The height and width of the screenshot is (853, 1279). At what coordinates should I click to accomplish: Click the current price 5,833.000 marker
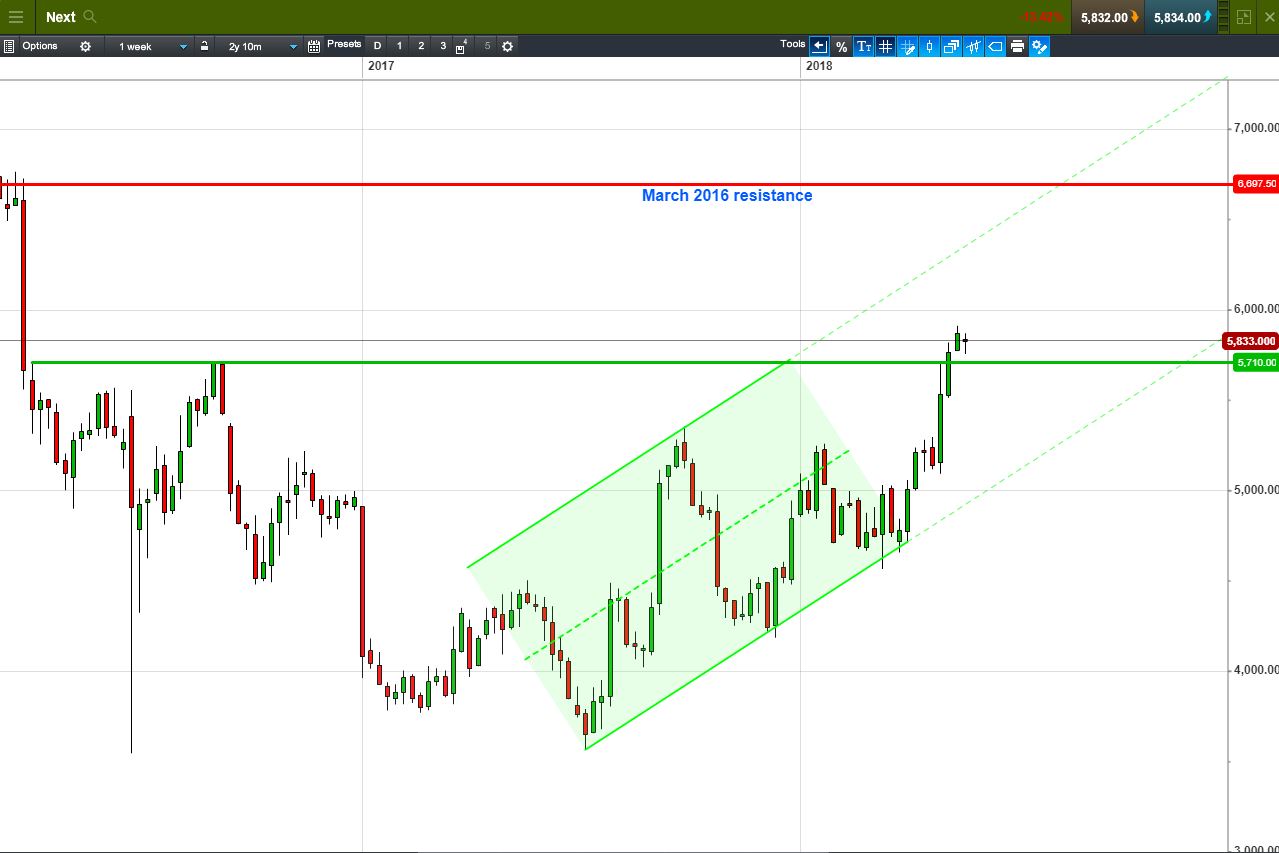(1251, 341)
